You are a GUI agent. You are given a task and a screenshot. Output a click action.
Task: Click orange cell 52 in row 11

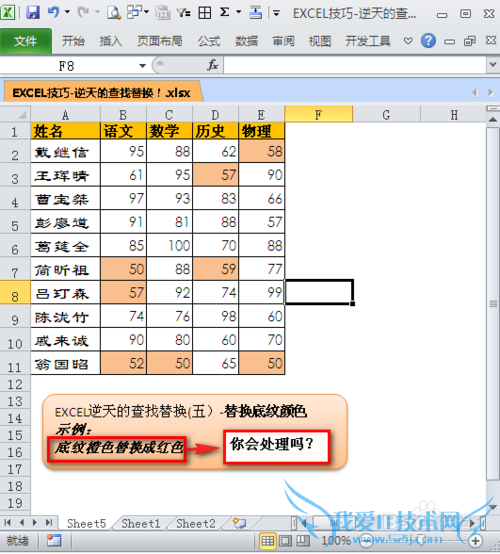pos(123,363)
